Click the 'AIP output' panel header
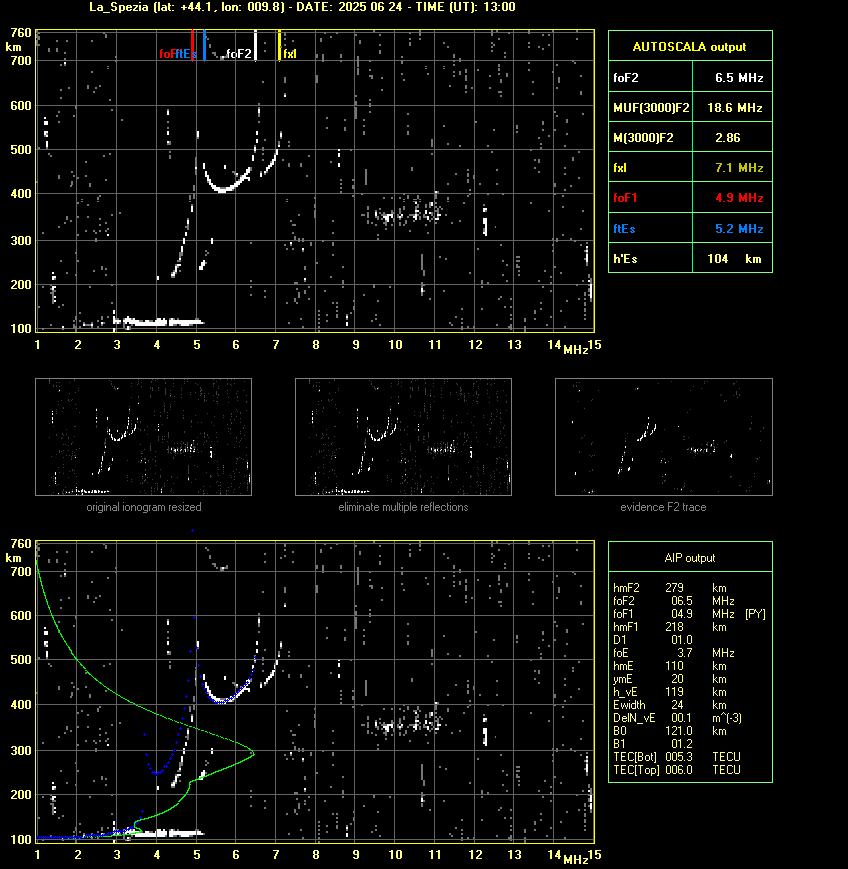Image resolution: width=848 pixels, height=869 pixels. pyautogui.click(x=690, y=558)
